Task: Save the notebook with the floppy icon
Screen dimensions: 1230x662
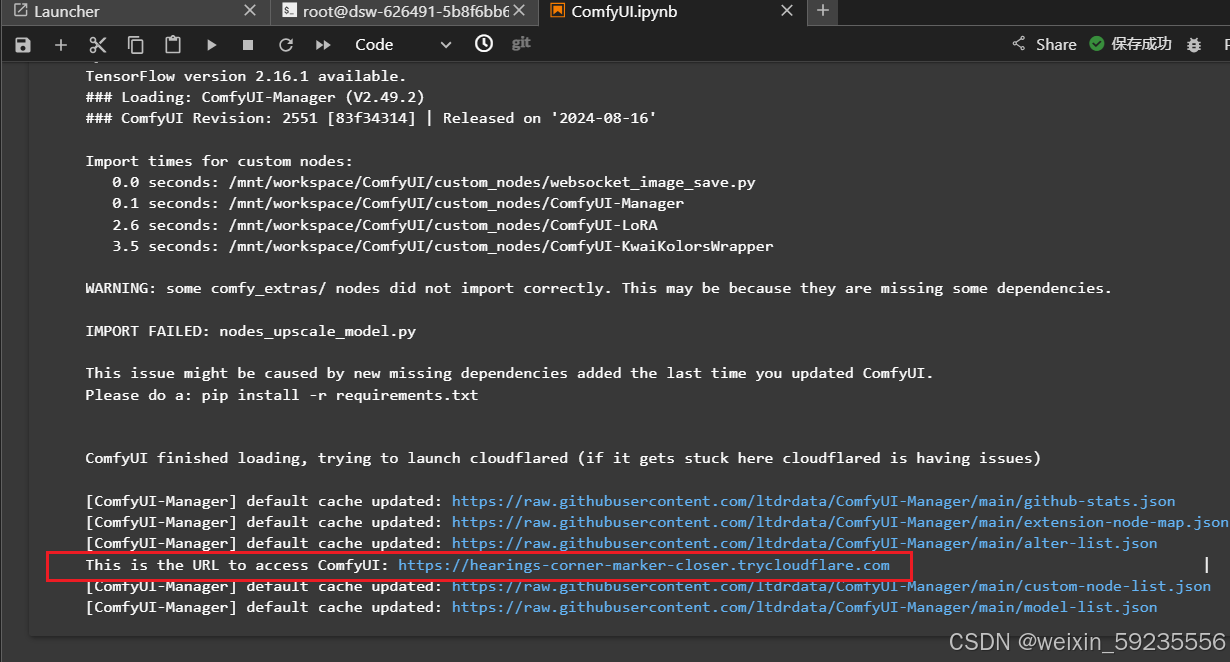Action: [22, 45]
